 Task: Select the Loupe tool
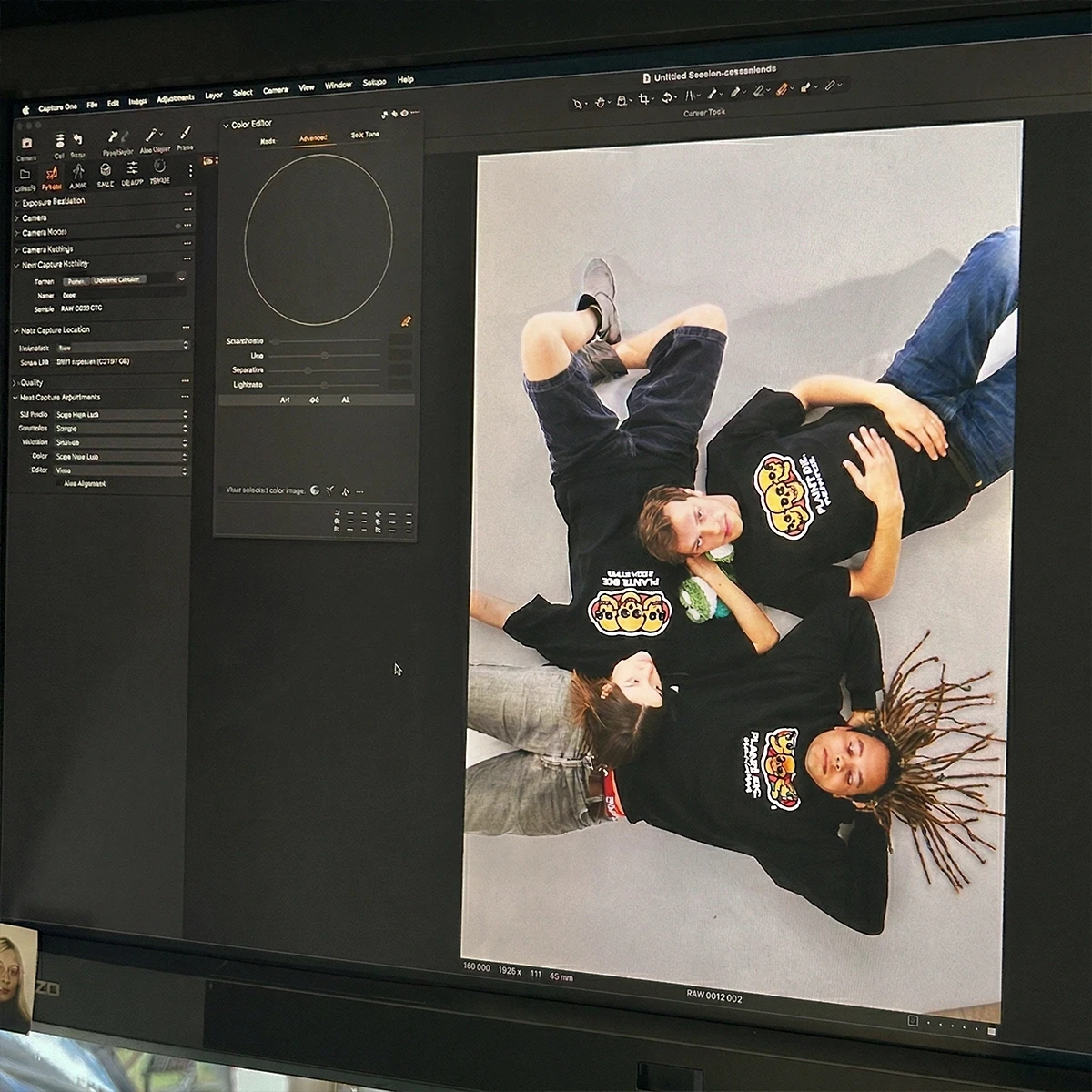[x=622, y=101]
